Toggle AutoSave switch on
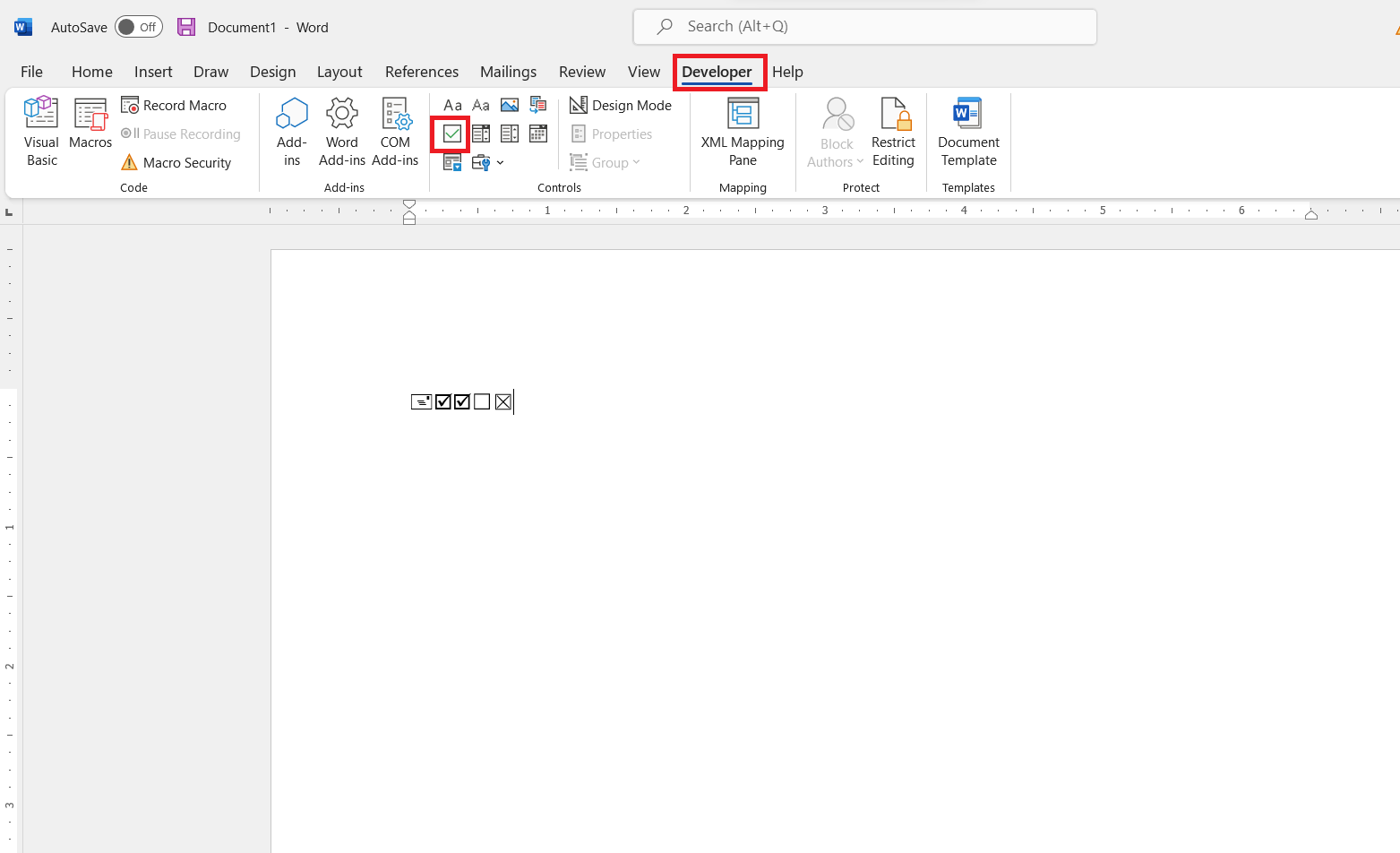The height and width of the screenshot is (853, 1400). (138, 27)
